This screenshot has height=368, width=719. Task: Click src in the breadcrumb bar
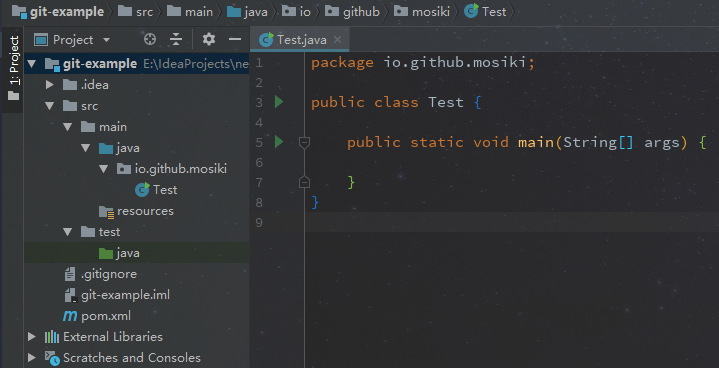pos(145,12)
